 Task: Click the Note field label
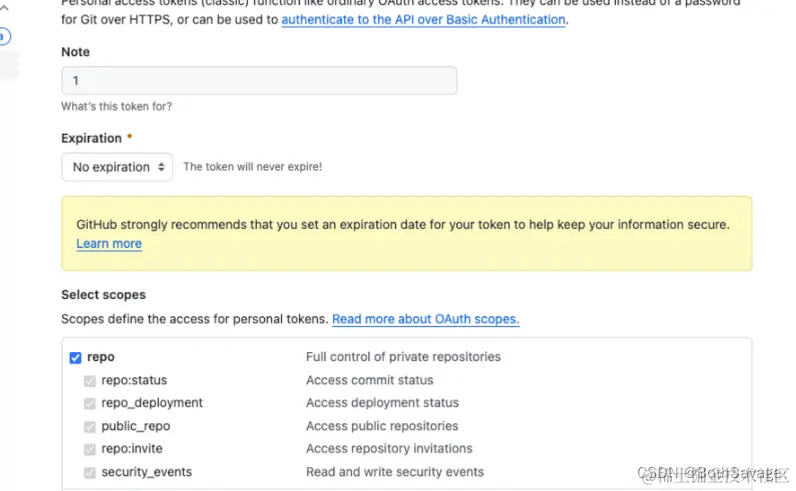[x=75, y=52]
